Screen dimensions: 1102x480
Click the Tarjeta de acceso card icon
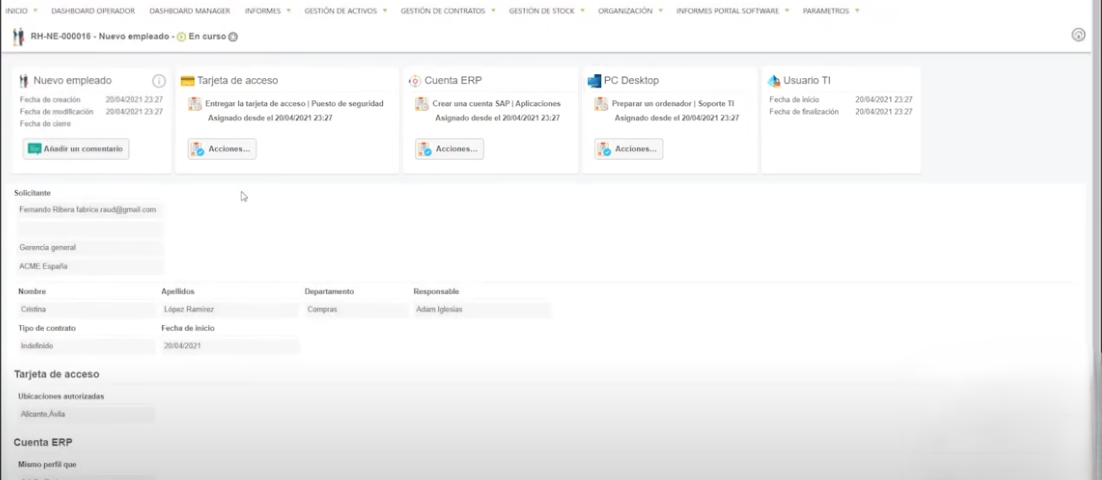188,81
